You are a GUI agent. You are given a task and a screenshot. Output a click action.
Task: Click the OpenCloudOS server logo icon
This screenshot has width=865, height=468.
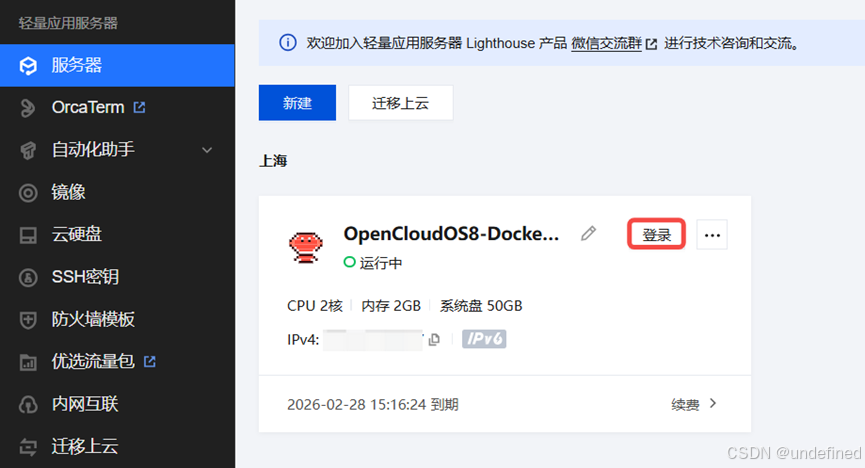306,248
